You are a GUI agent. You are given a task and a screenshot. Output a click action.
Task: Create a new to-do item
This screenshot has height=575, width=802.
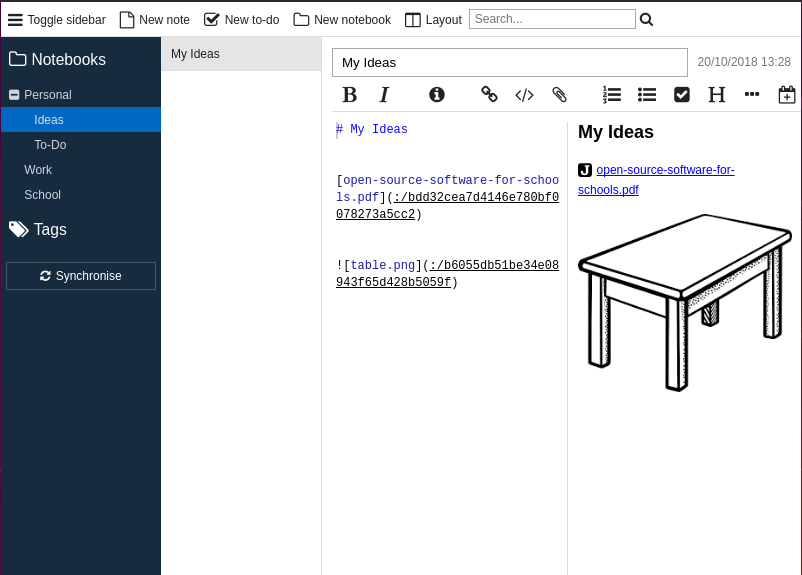coord(241,20)
